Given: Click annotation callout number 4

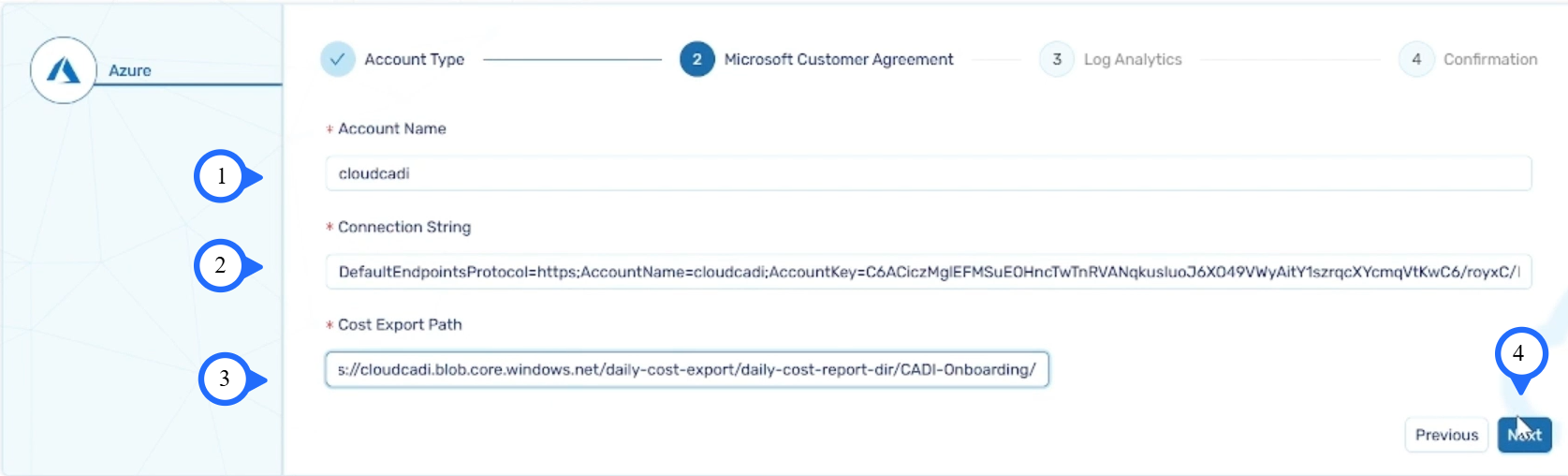Looking at the screenshot, I should [1518, 354].
